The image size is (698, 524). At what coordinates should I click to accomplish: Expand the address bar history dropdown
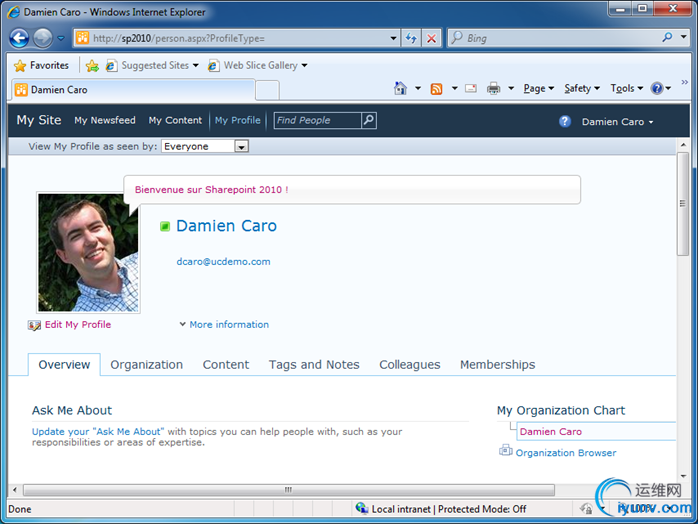tap(393, 38)
